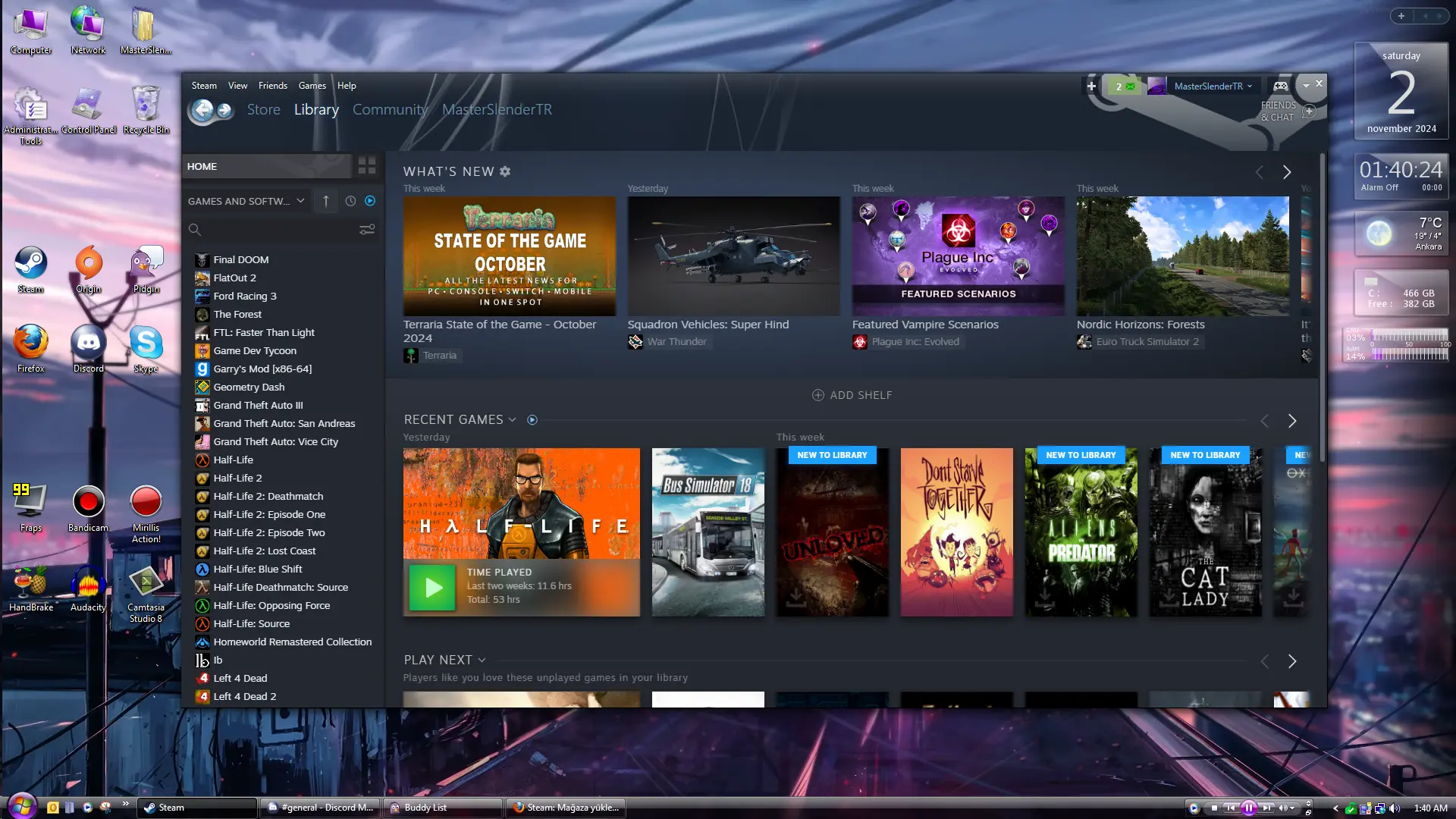Select the Discord desktop icon

(89, 349)
